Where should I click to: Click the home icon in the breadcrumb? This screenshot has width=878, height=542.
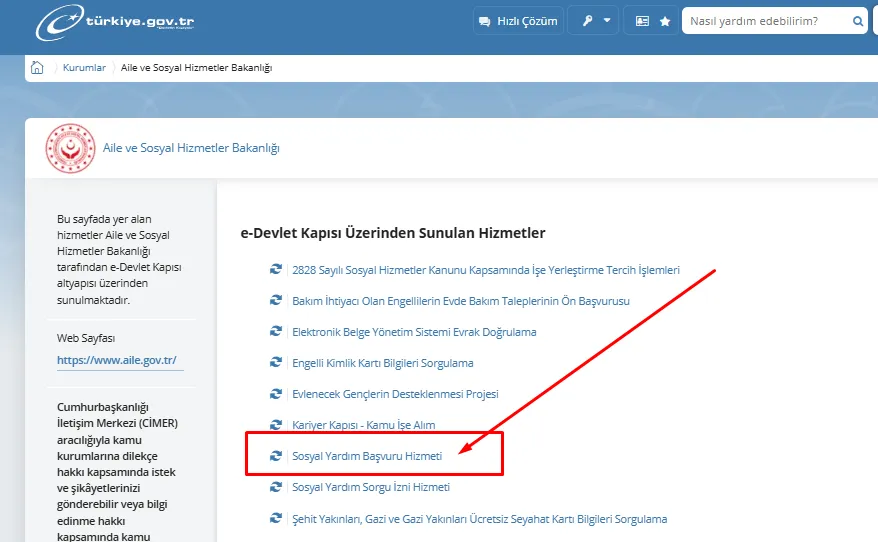coord(37,68)
